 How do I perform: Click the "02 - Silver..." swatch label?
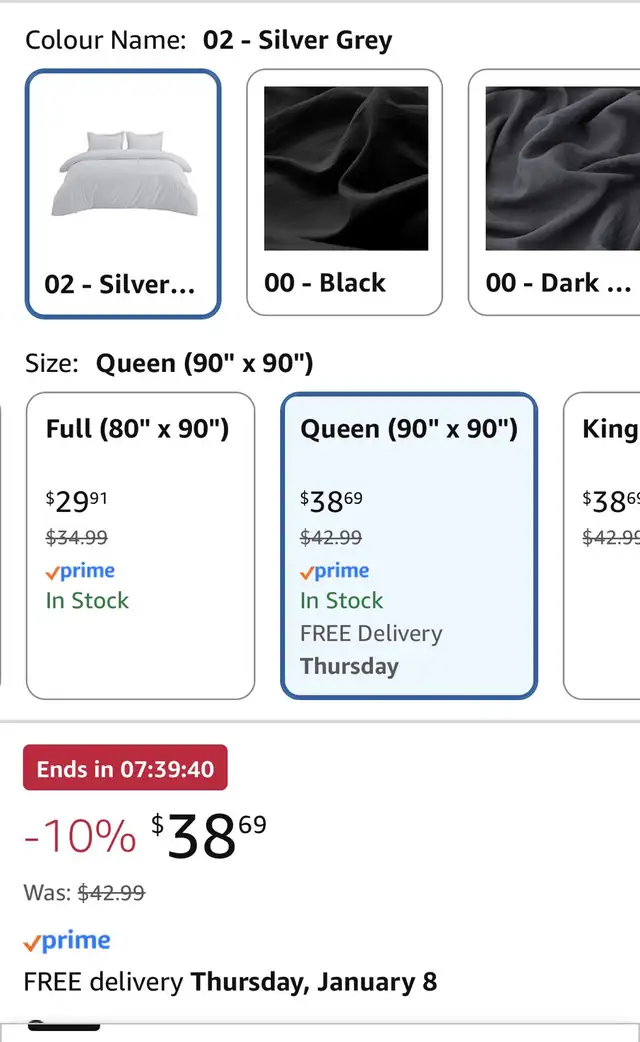click(119, 284)
